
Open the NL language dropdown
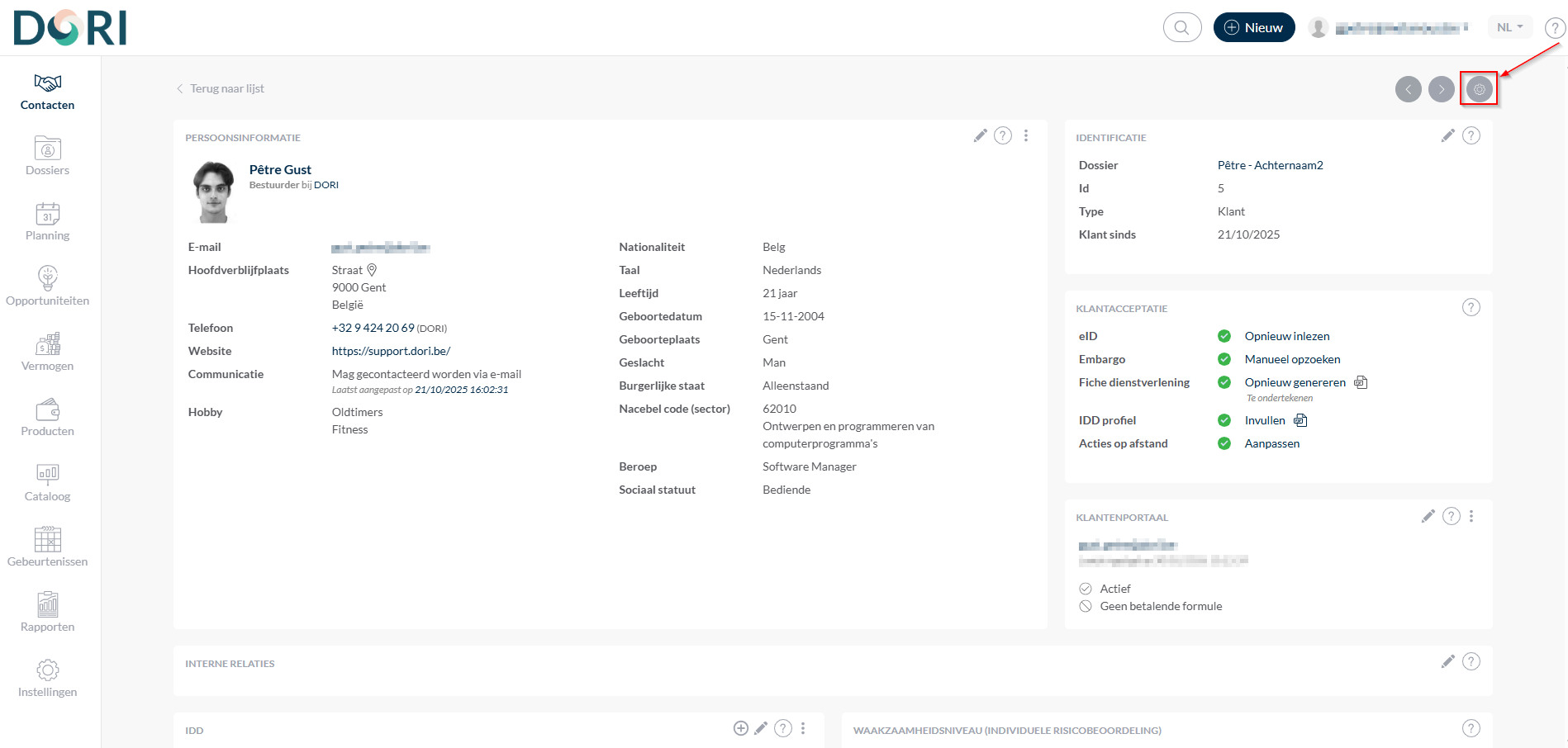tap(1509, 27)
